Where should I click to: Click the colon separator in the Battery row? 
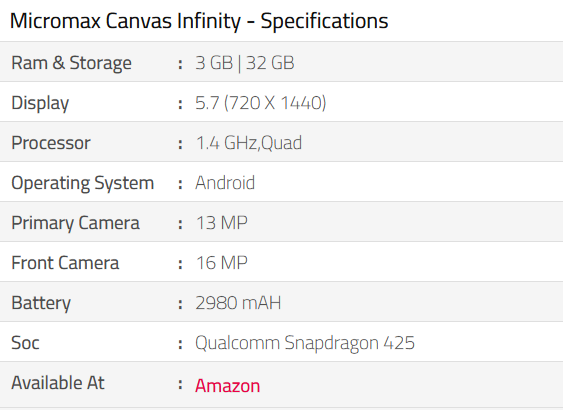[x=180, y=304]
